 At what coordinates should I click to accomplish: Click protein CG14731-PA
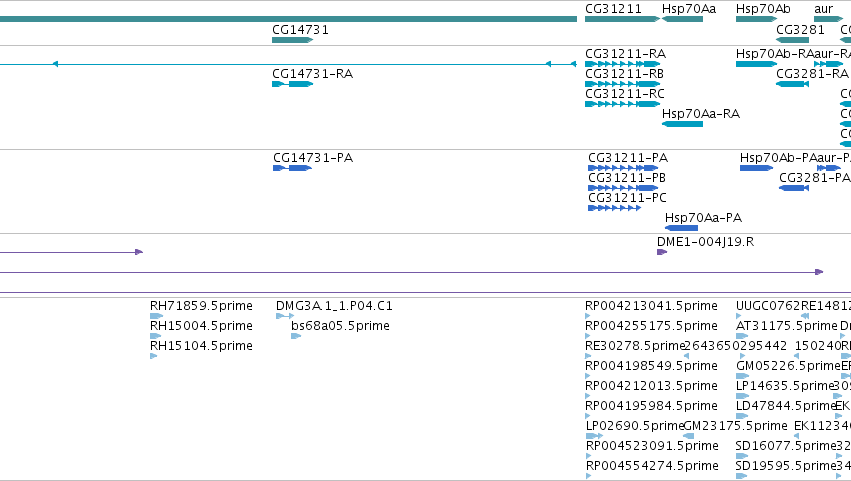pyautogui.click(x=293, y=168)
